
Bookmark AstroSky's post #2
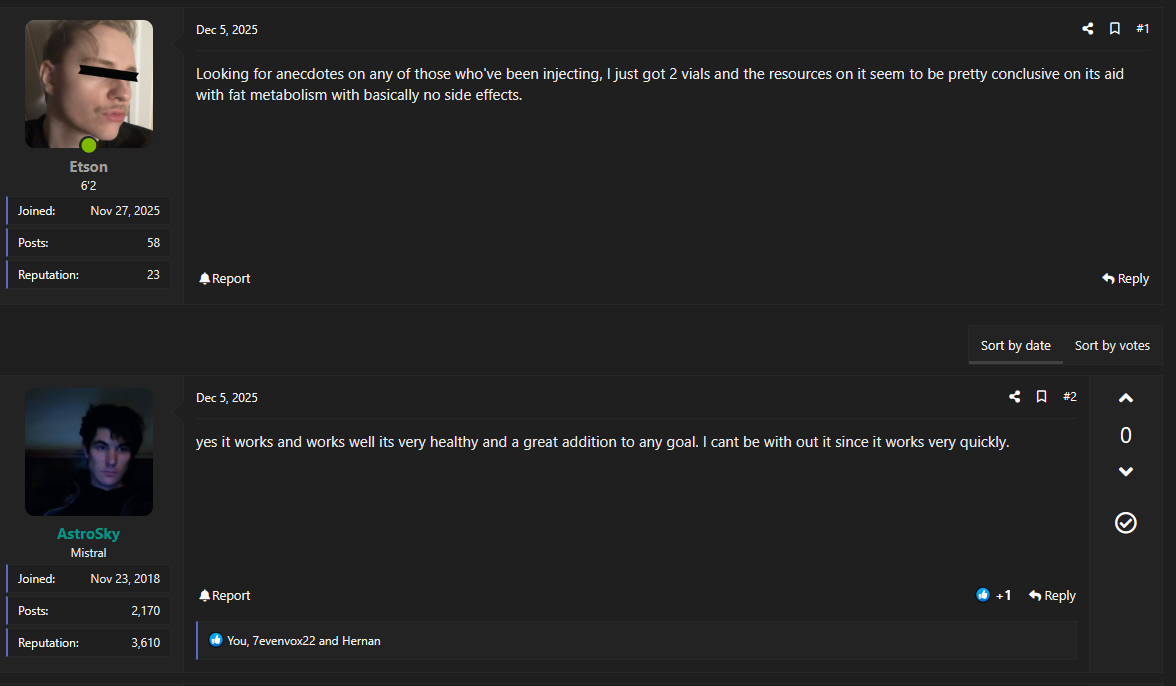point(1041,397)
